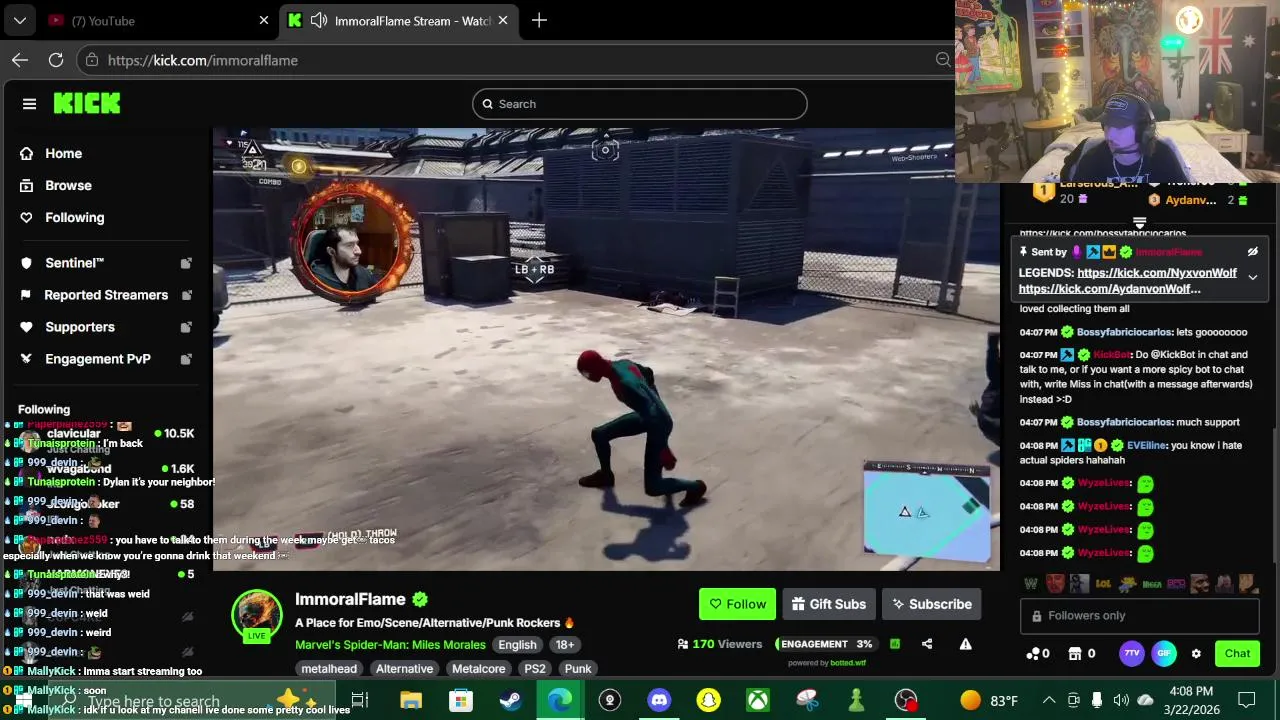Click the PS2 tag
Viewport: 1280px width, 720px height.
coord(535,669)
